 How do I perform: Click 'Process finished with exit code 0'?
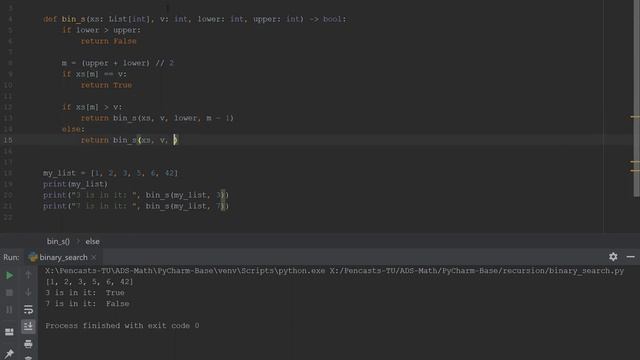tap(122, 326)
